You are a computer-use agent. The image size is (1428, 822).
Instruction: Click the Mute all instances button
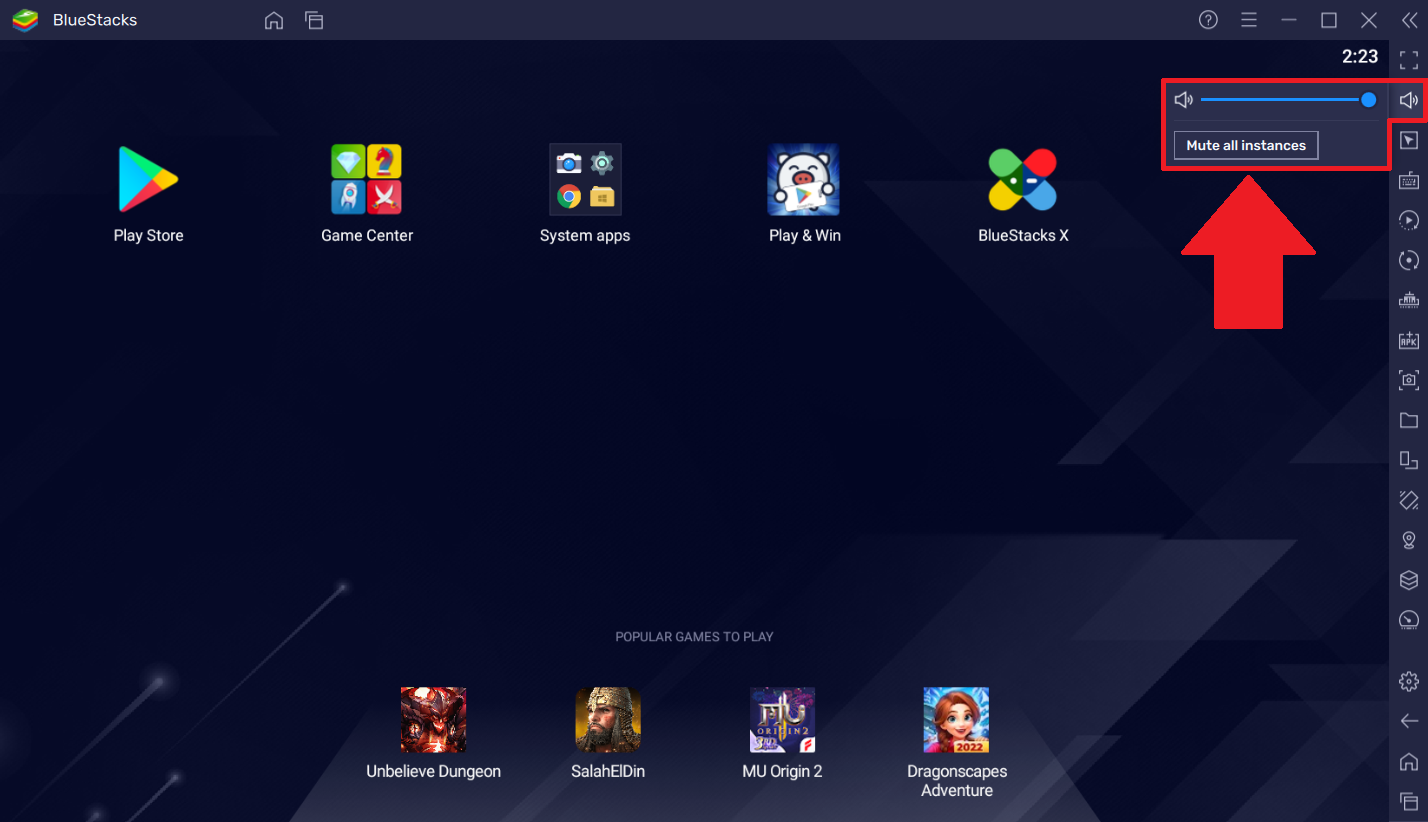coord(1245,145)
